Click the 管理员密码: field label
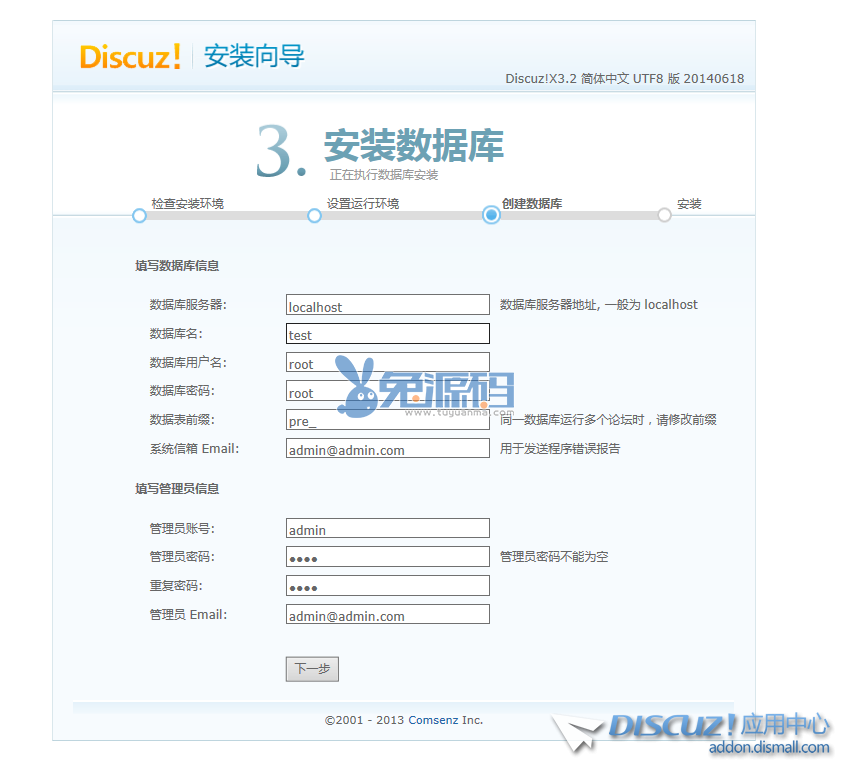The height and width of the screenshot is (773, 848). [x=182, y=557]
